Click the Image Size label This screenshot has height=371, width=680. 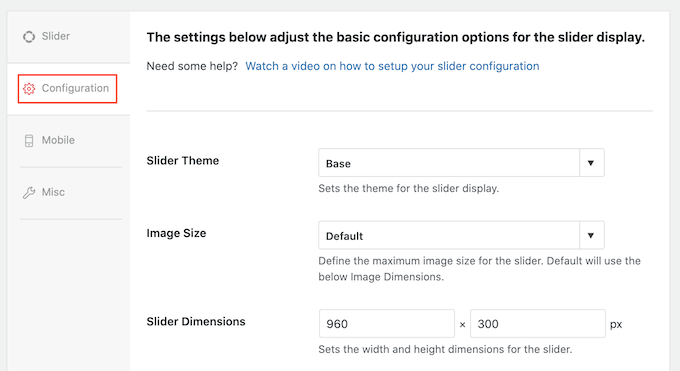pos(176,233)
